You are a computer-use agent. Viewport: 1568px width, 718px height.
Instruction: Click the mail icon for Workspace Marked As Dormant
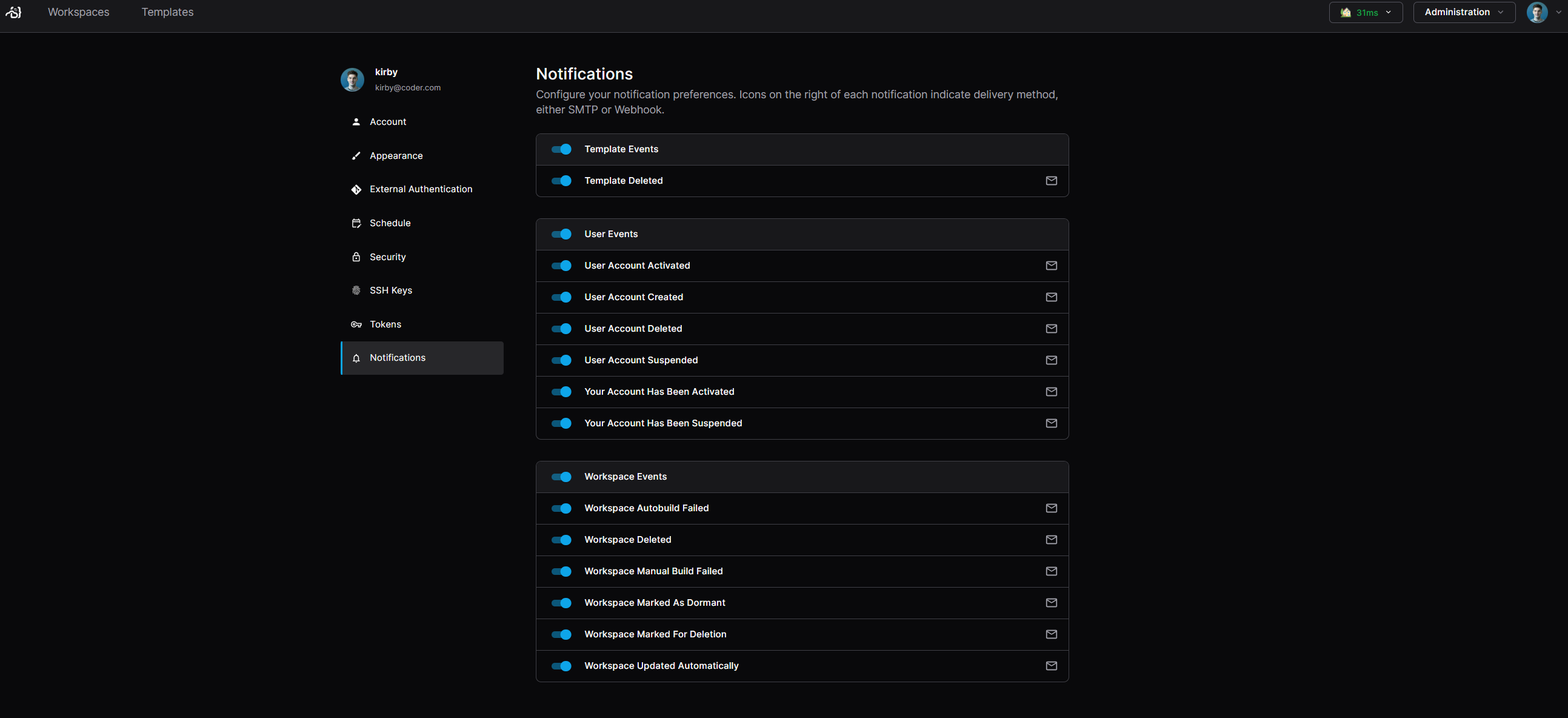click(x=1051, y=603)
